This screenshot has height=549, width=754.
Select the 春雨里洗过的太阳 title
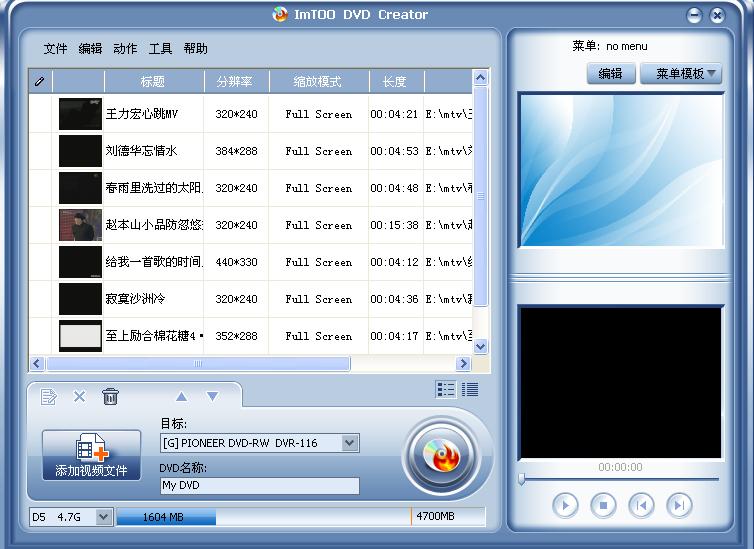[154, 188]
